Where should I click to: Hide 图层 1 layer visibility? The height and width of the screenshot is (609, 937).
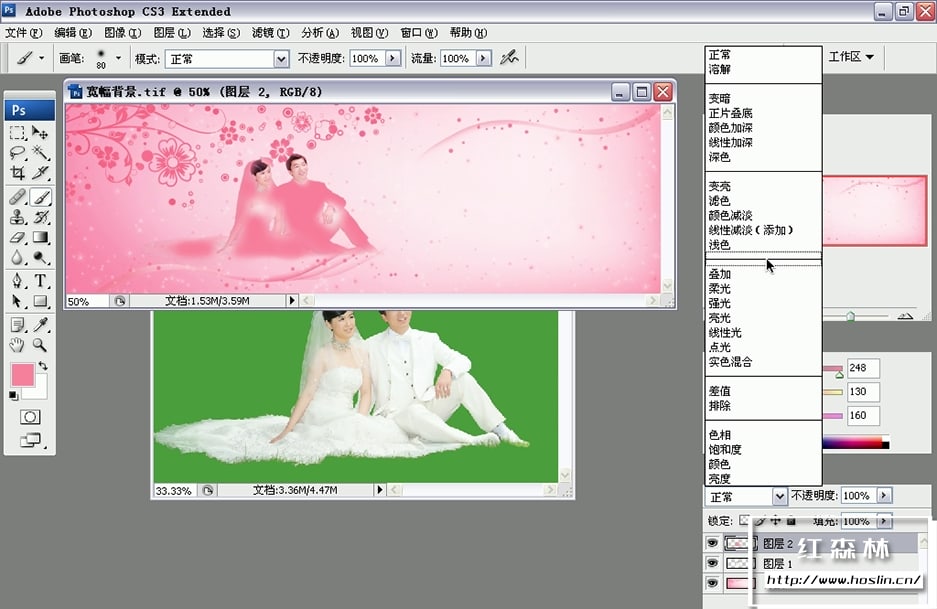(712, 564)
